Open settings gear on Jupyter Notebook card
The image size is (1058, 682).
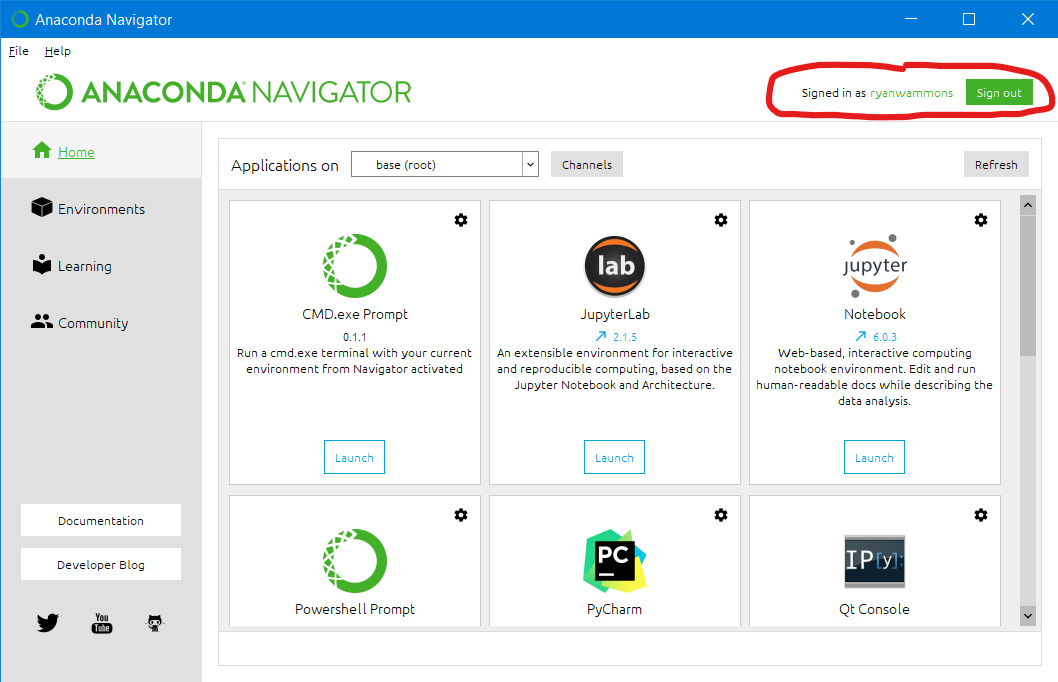pyautogui.click(x=981, y=220)
